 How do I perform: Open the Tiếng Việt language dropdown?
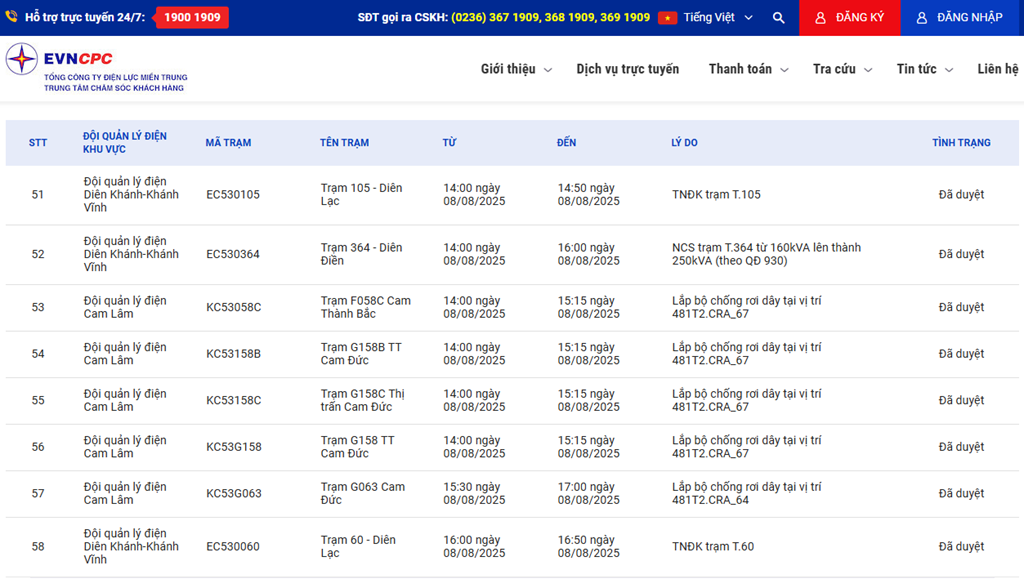tap(718, 18)
